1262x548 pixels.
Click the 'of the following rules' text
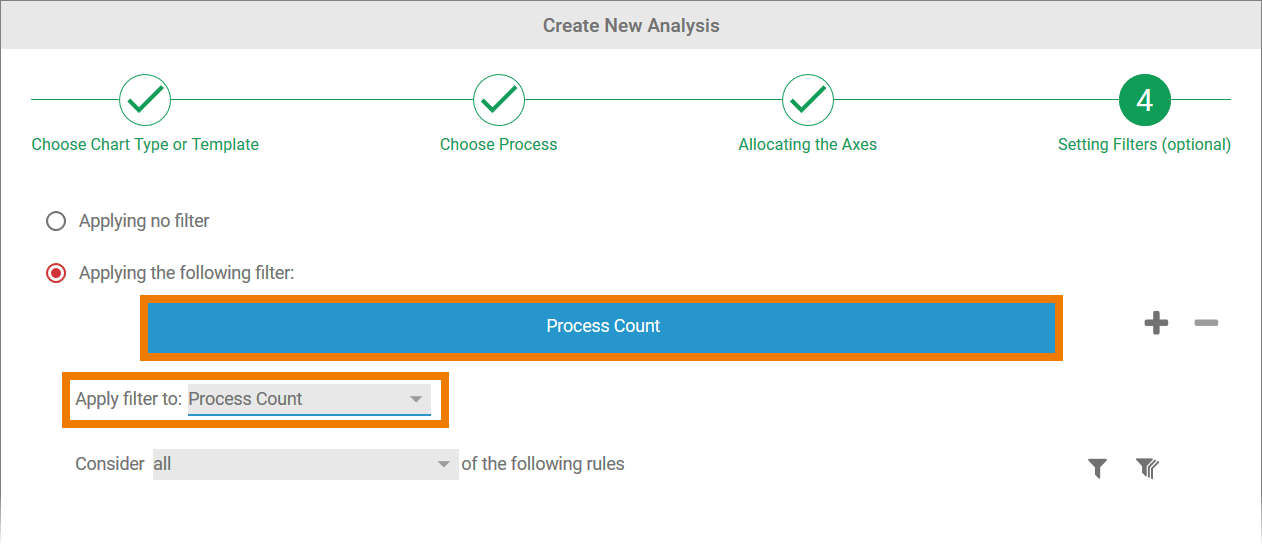(x=543, y=464)
